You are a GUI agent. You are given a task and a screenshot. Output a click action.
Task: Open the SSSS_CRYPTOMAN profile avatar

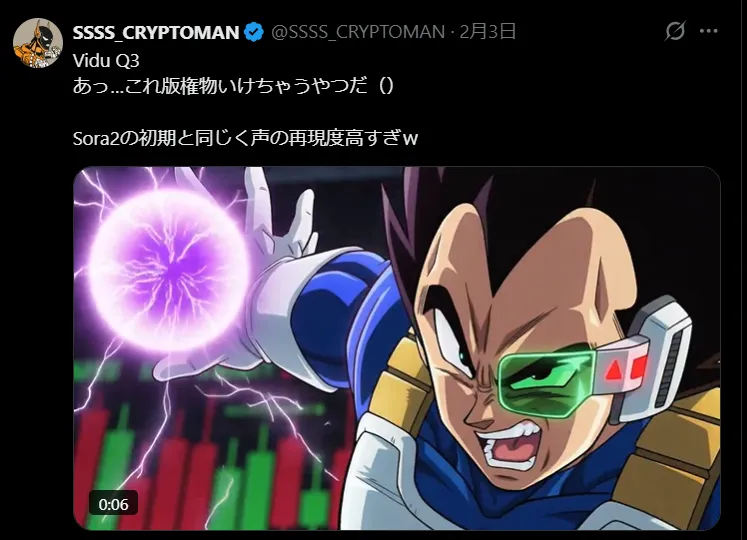38,43
